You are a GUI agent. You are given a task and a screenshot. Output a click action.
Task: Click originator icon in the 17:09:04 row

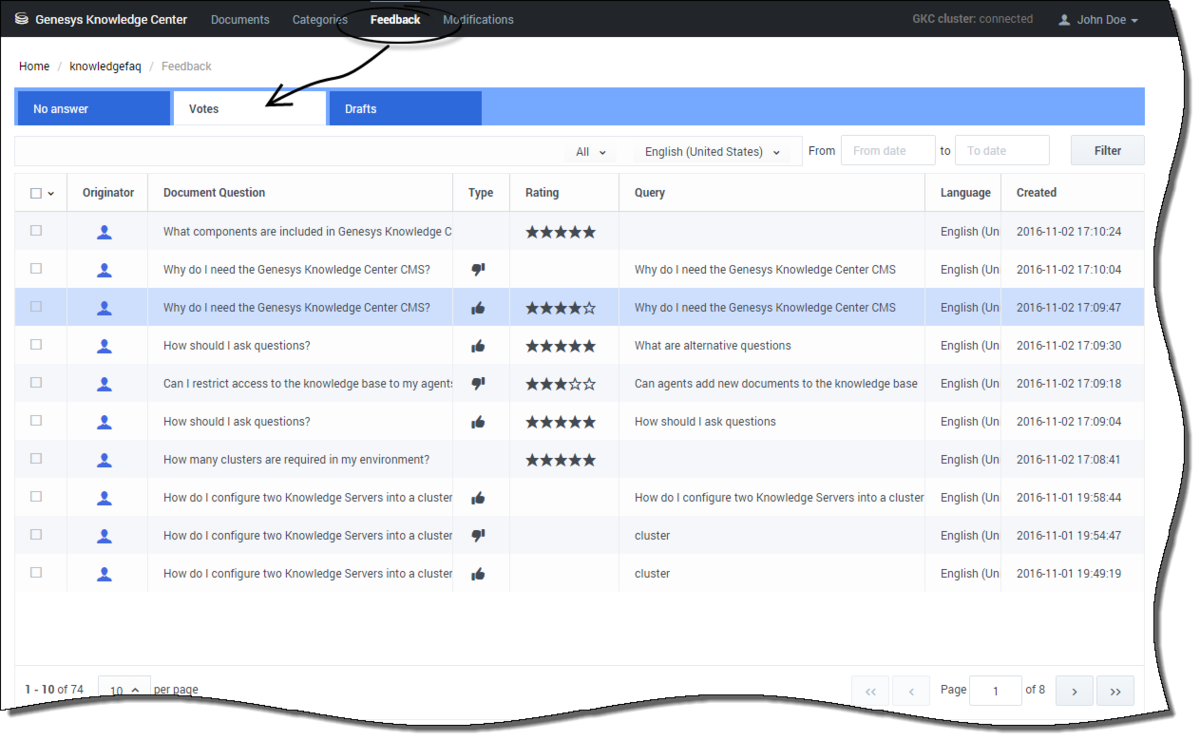104,422
